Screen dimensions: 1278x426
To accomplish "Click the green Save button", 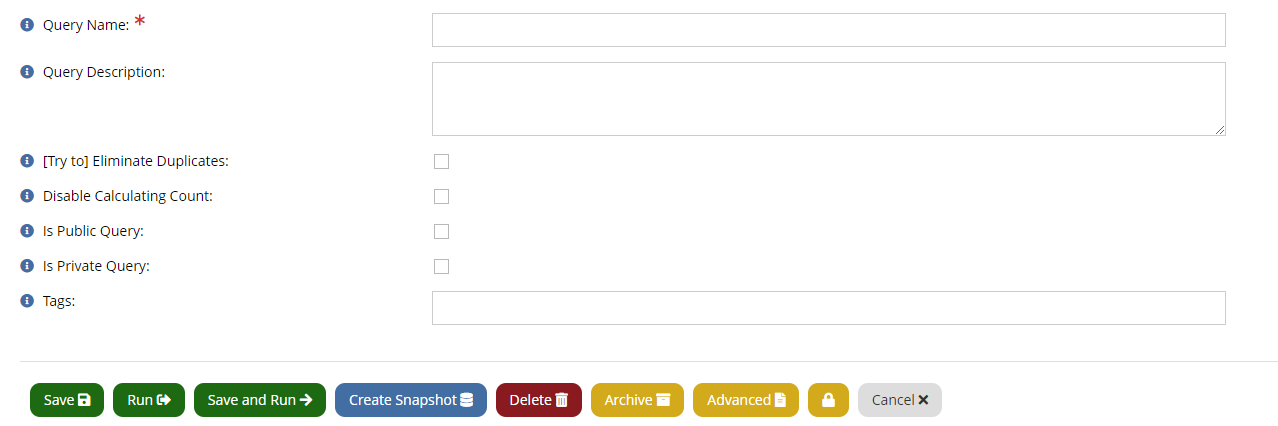I will pos(67,400).
